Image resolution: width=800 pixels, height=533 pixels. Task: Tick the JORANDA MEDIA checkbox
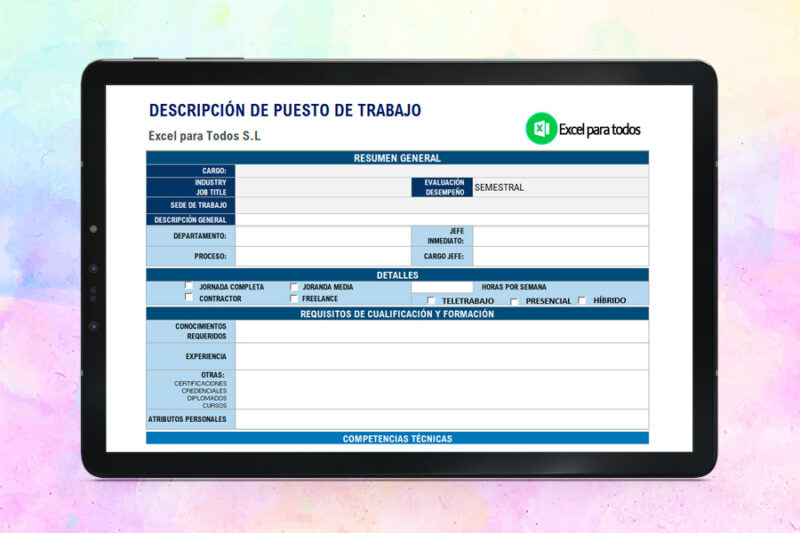pyautogui.click(x=293, y=287)
